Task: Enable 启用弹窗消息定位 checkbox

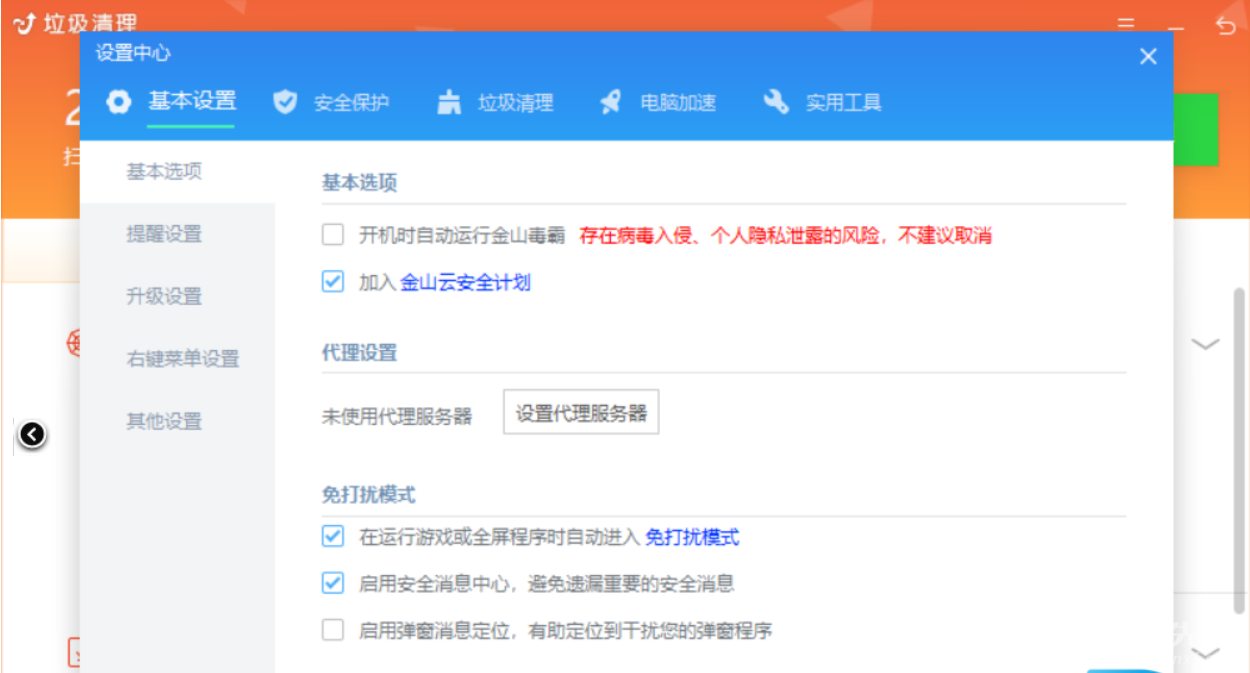Action: 333,630
